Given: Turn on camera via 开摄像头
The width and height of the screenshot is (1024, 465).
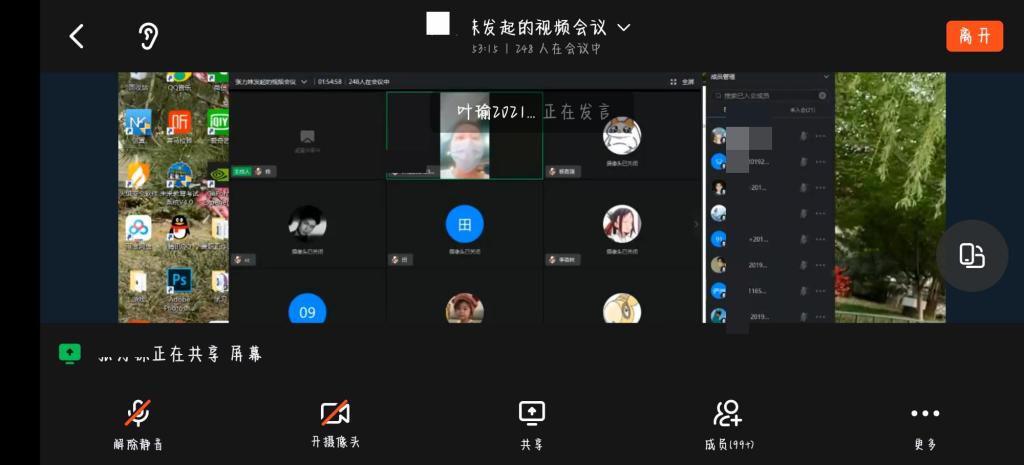Looking at the screenshot, I should 334,423.
